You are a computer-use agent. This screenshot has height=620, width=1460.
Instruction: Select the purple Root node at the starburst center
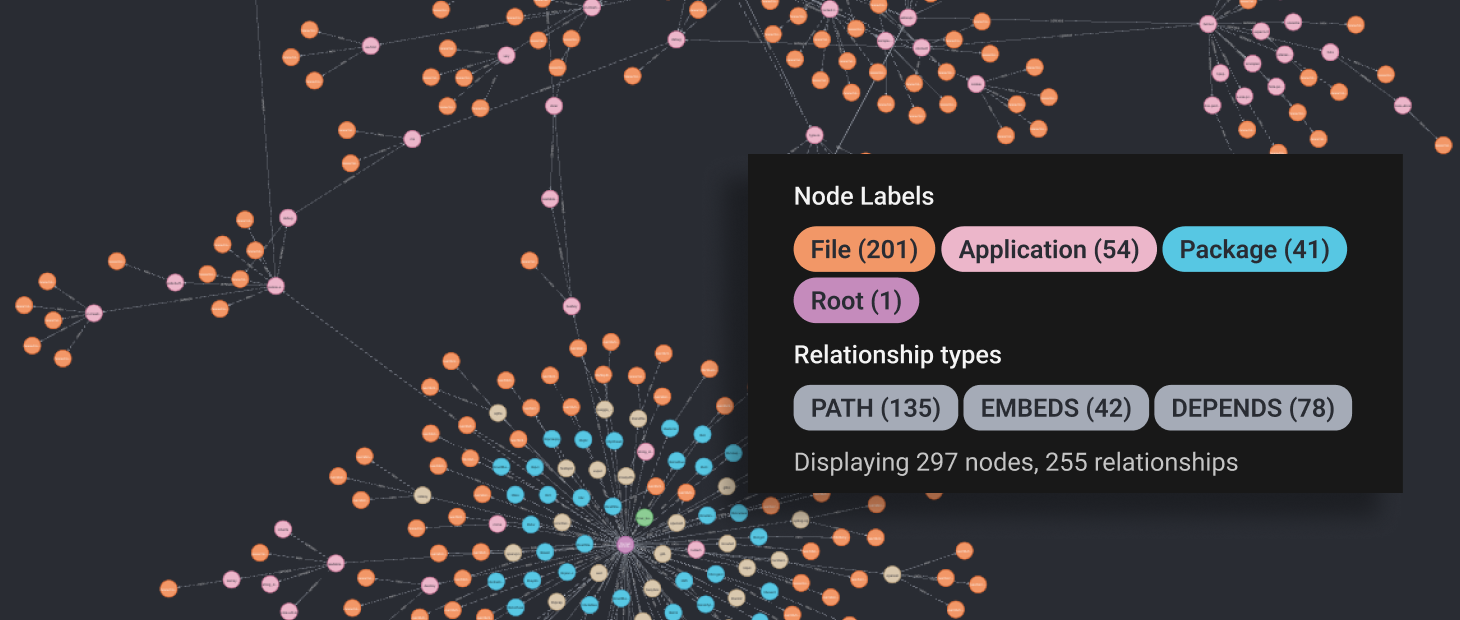pyautogui.click(x=625, y=545)
